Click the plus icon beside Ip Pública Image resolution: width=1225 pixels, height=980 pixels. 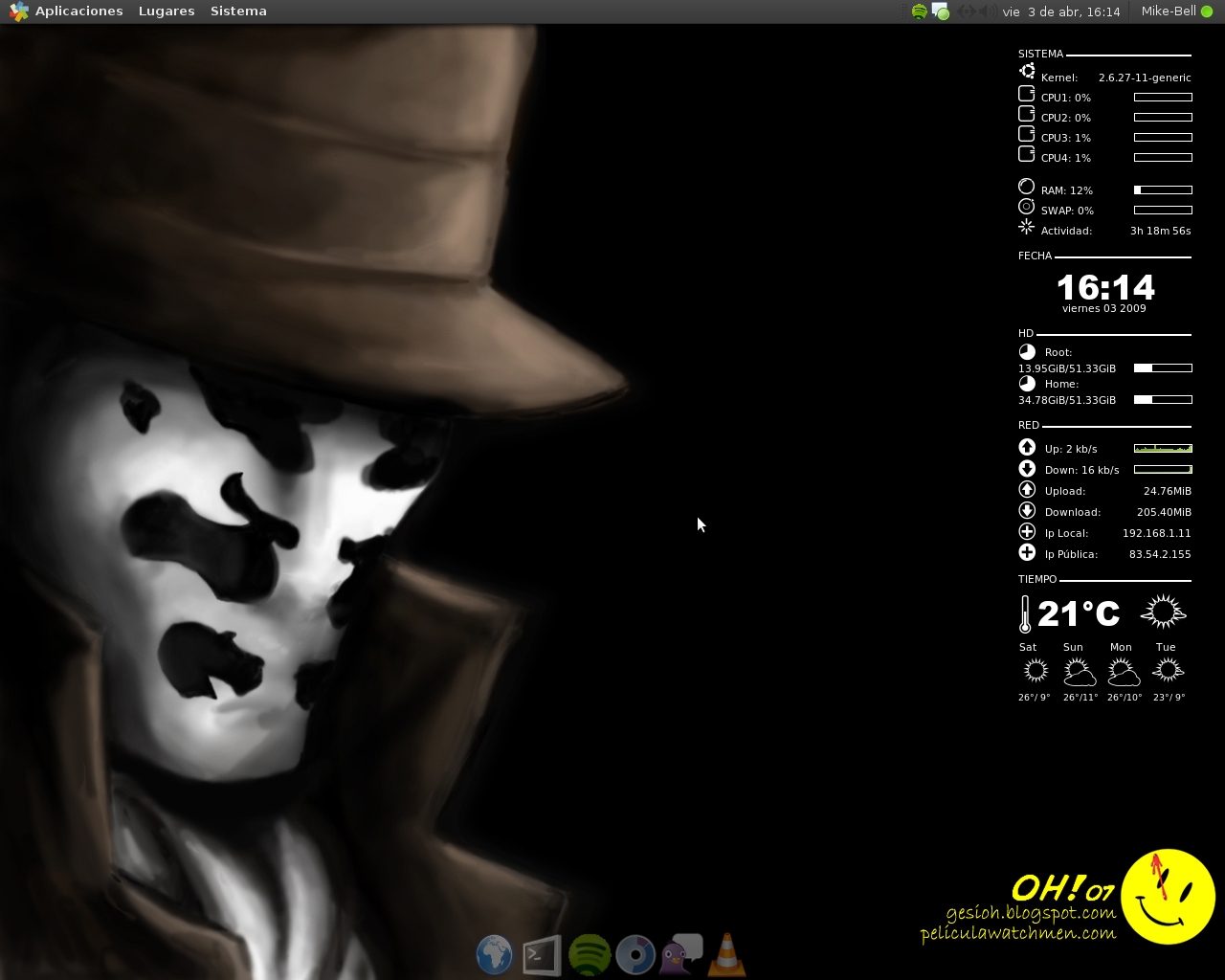(x=1027, y=552)
